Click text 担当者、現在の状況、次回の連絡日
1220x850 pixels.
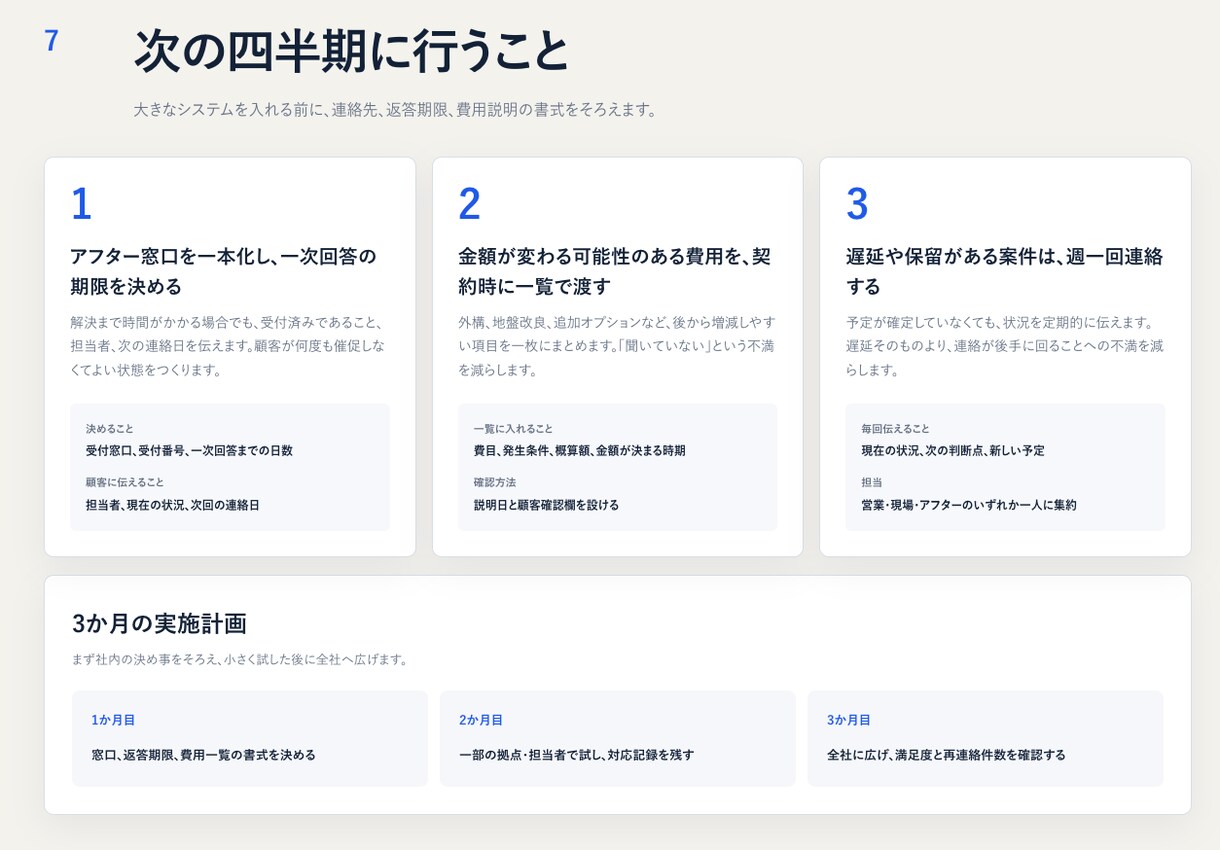tap(173, 505)
